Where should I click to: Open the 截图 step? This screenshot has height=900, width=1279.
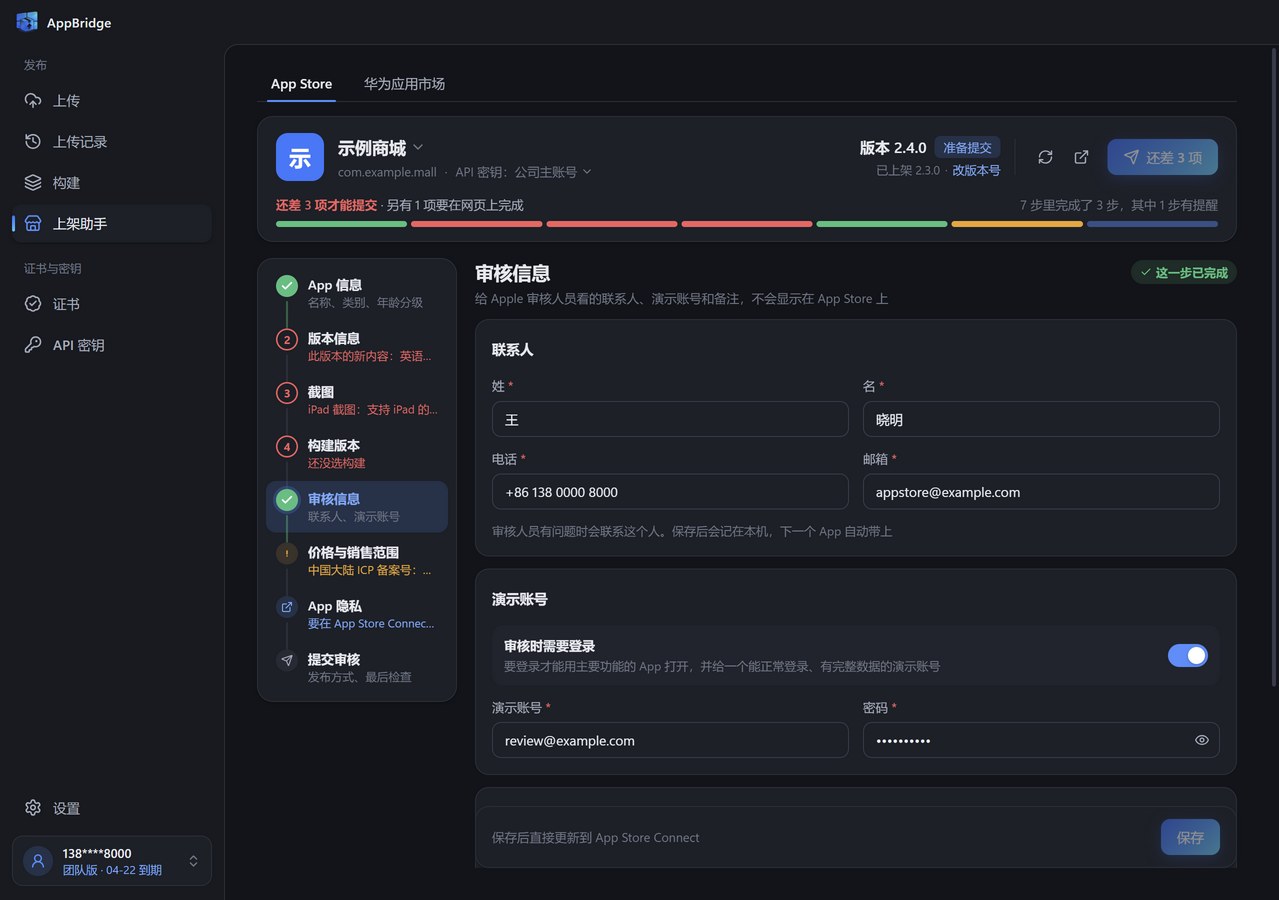(357, 400)
